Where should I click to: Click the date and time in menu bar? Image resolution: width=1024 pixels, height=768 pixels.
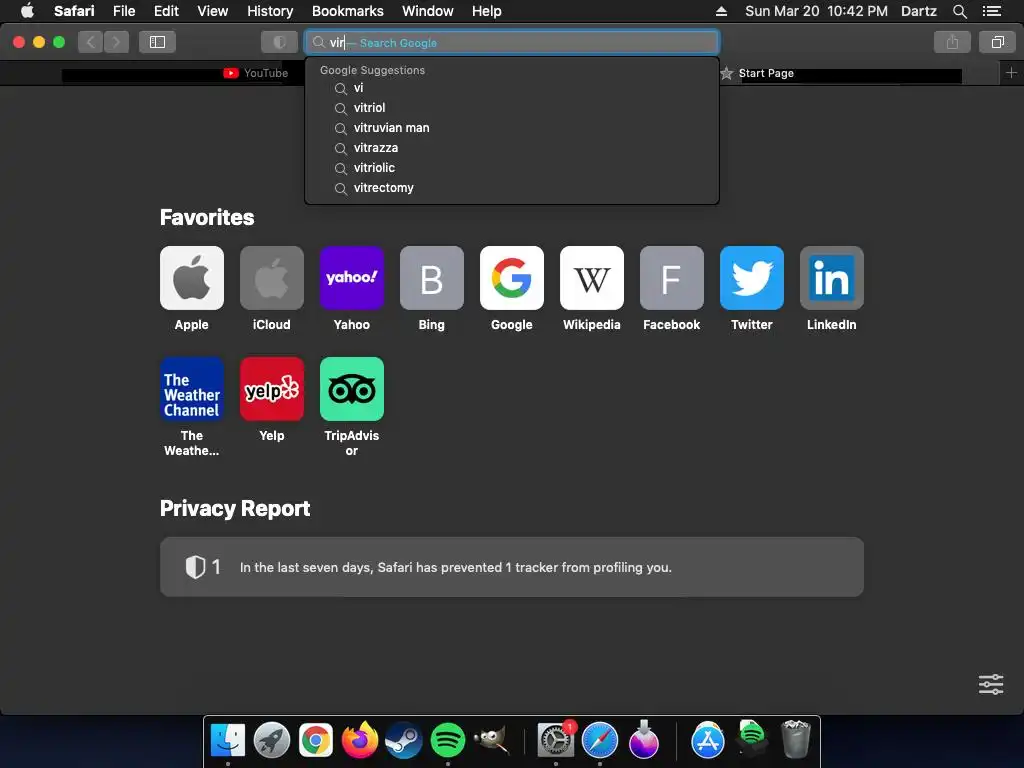tap(816, 11)
